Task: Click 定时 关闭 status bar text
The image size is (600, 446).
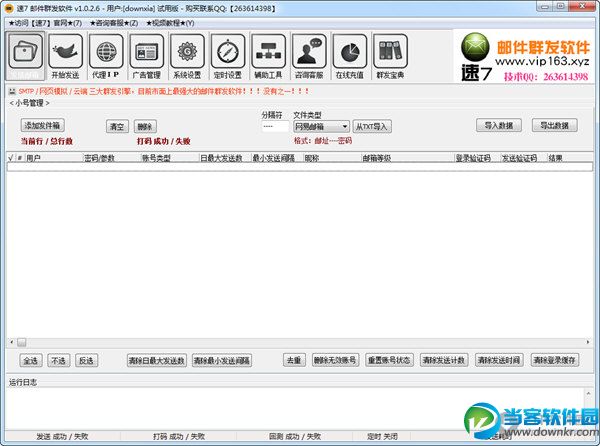Action: [382, 436]
